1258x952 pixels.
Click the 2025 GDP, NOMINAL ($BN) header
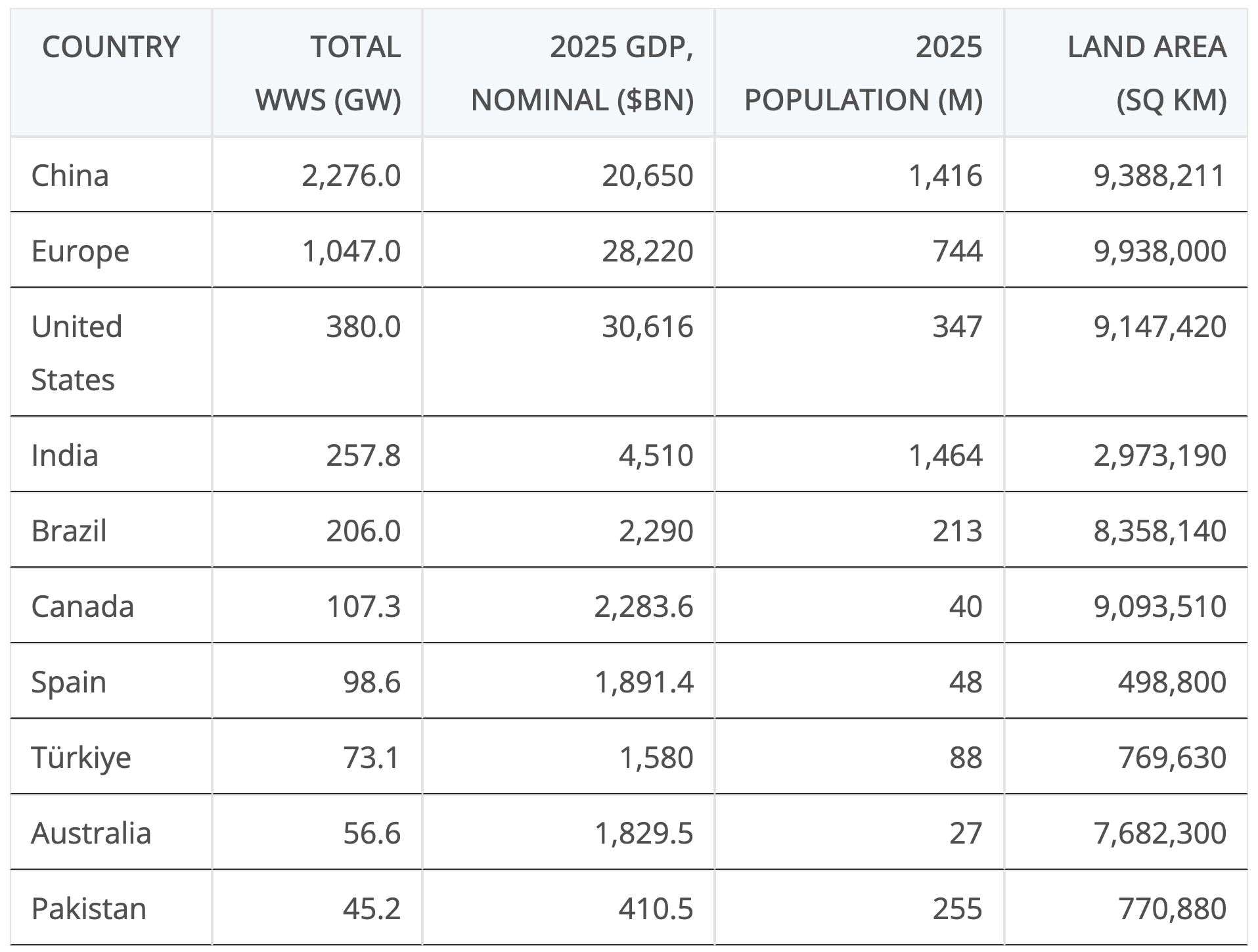tap(582, 73)
